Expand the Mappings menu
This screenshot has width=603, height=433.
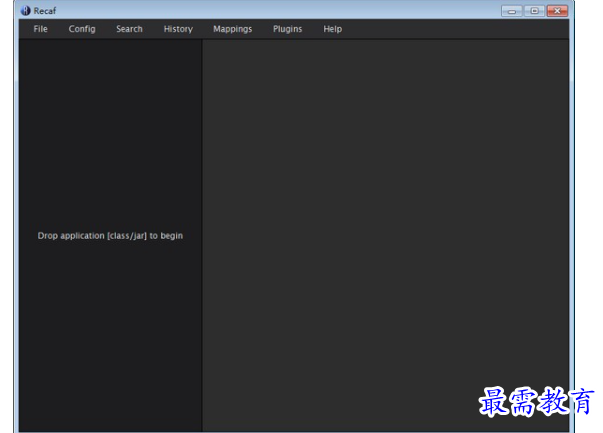coord(232,29)
